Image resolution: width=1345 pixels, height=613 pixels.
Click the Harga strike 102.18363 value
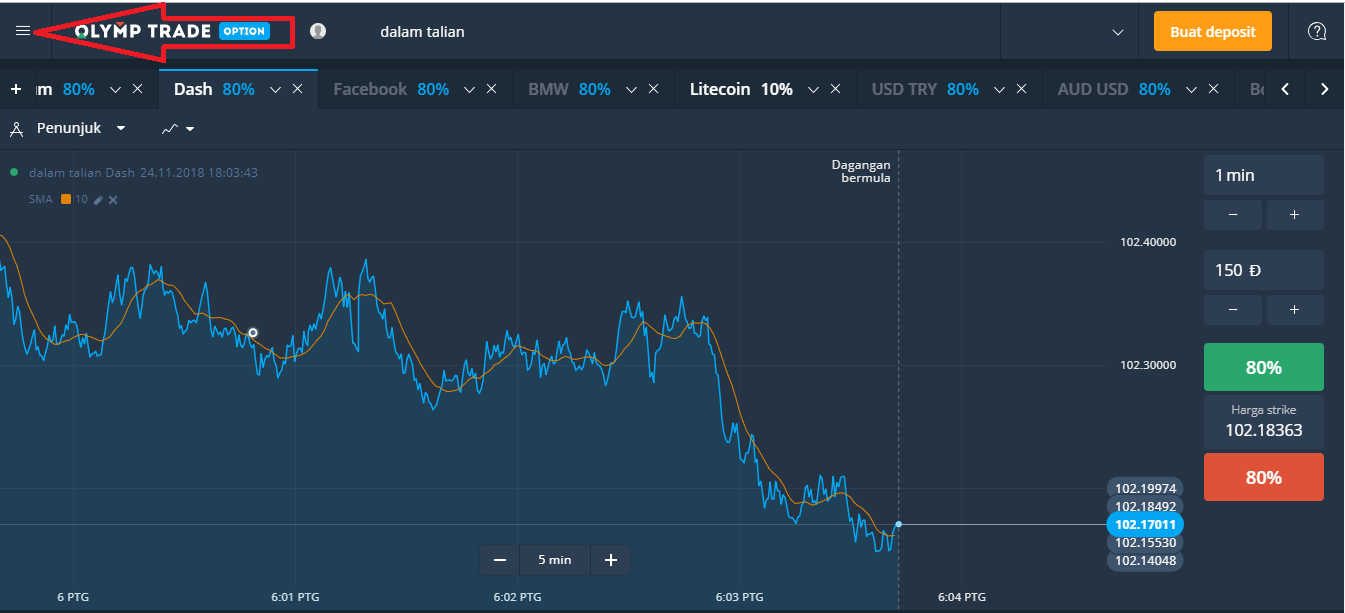(1264, 432)
